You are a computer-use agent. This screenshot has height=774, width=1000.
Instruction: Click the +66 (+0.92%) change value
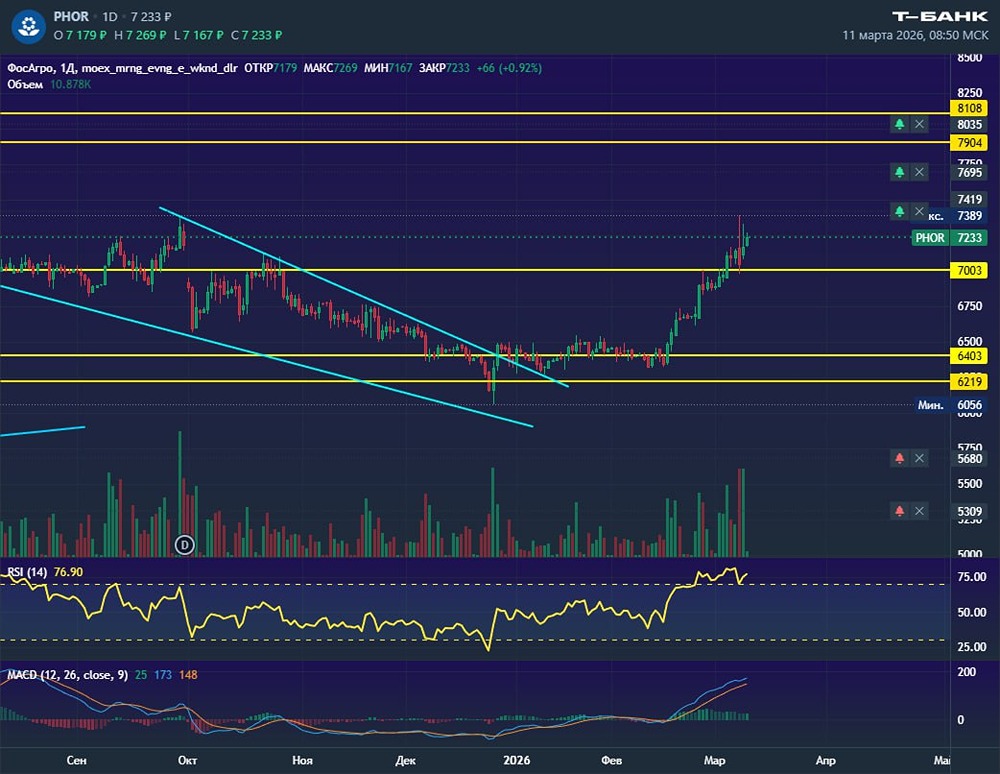tap(509, 68)
